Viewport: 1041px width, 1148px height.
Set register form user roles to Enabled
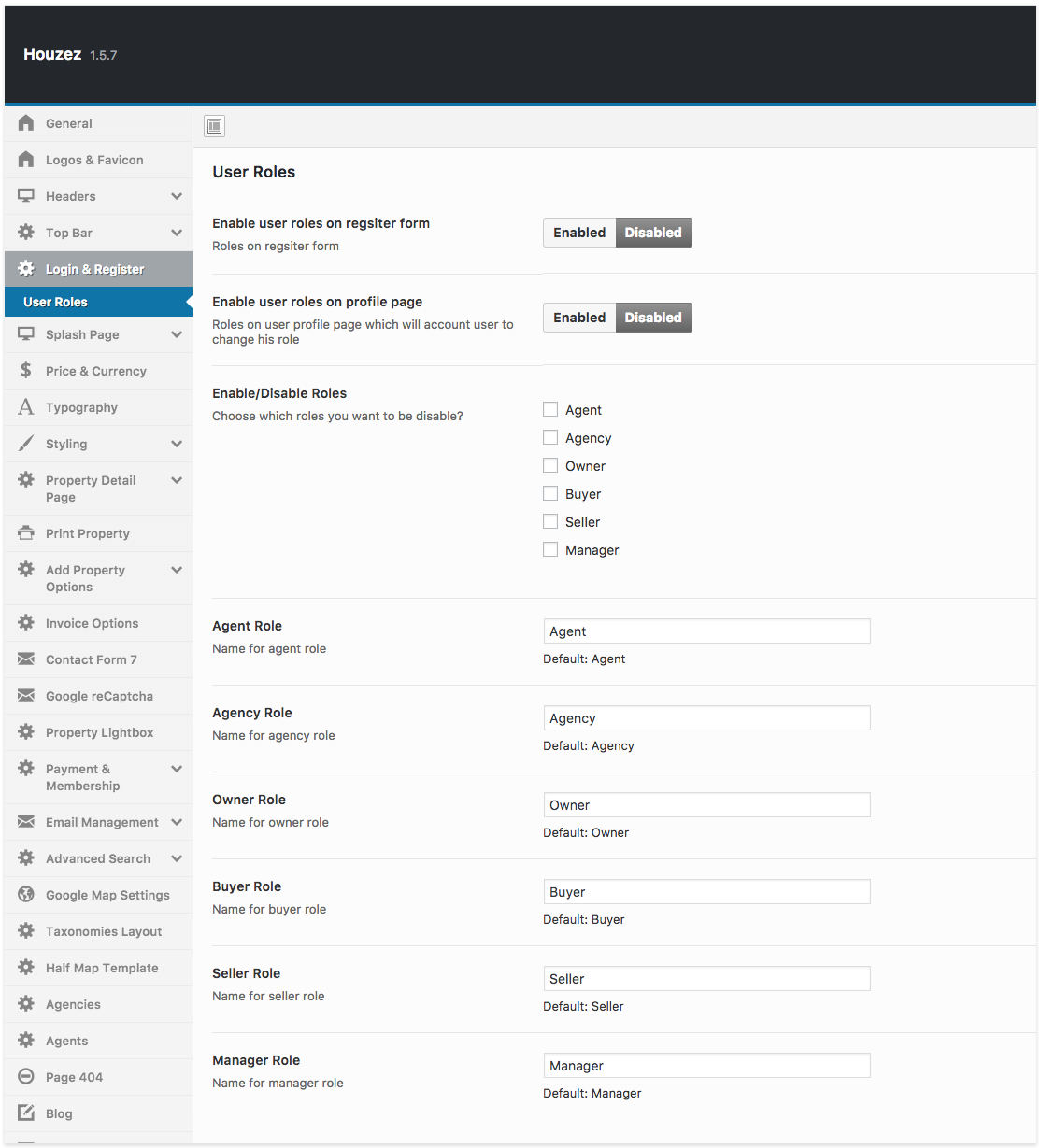579,233
